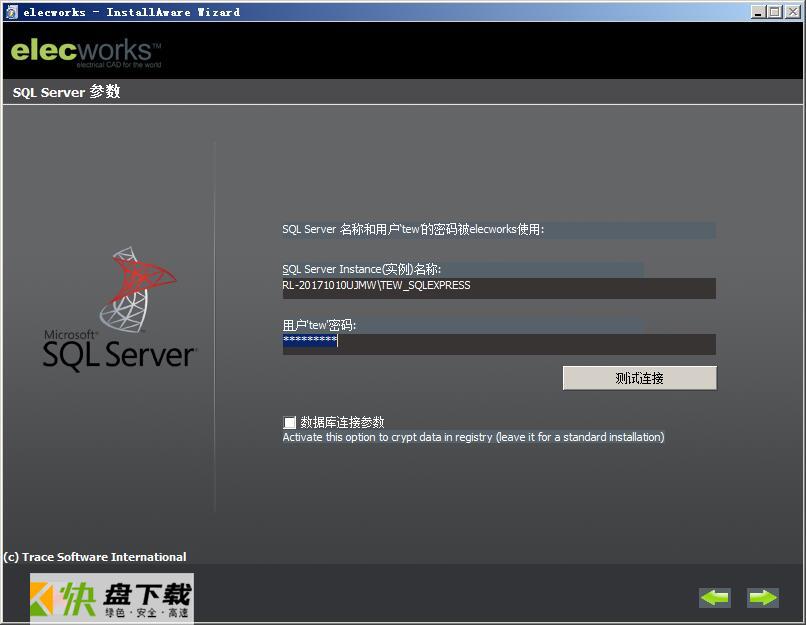Focus the SQL Server Instance name field
806x625 pixels.
tap(499, 288)
